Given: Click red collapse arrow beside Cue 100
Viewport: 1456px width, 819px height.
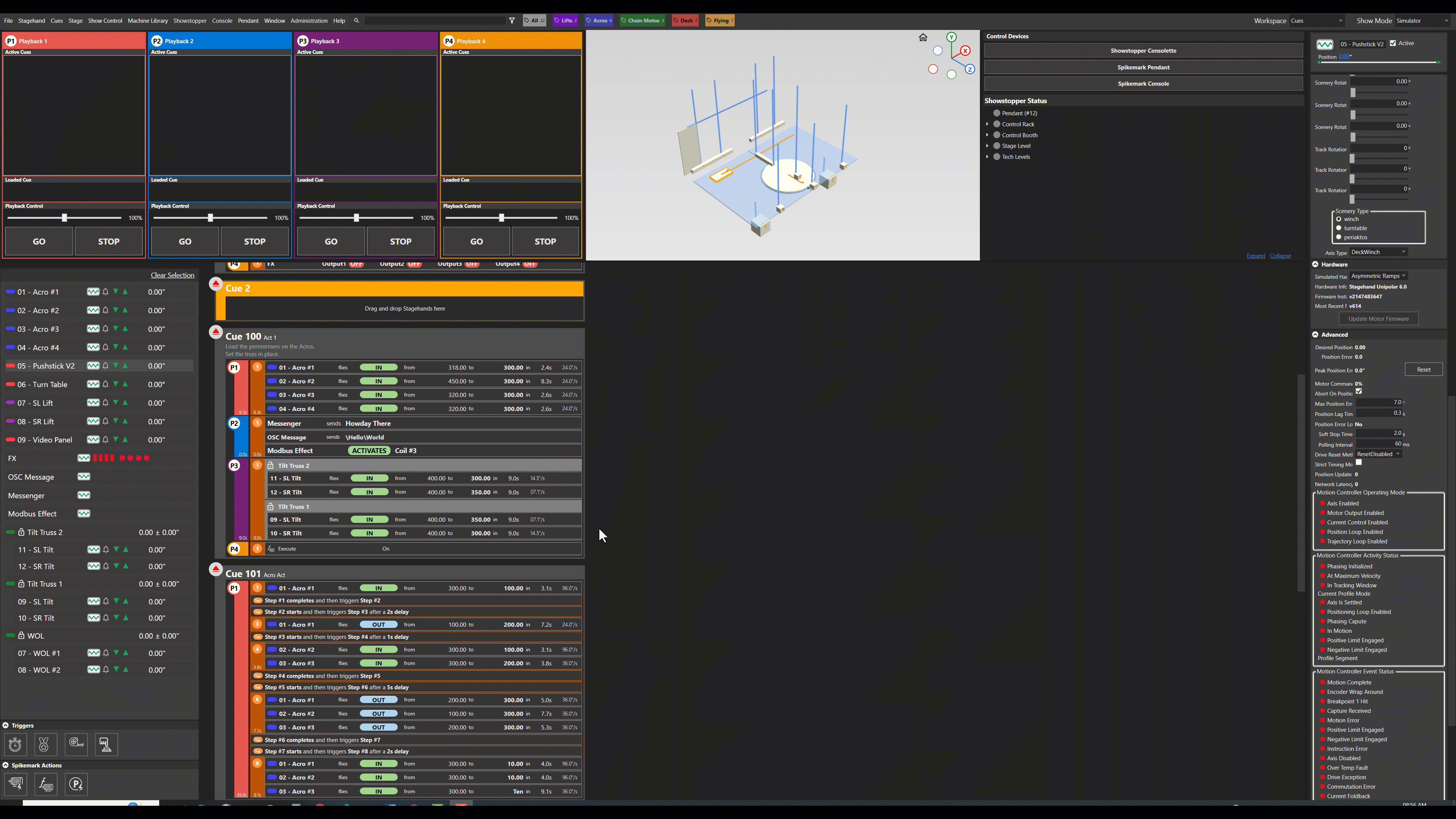Looking at the screenshot, I should [216, 332].
